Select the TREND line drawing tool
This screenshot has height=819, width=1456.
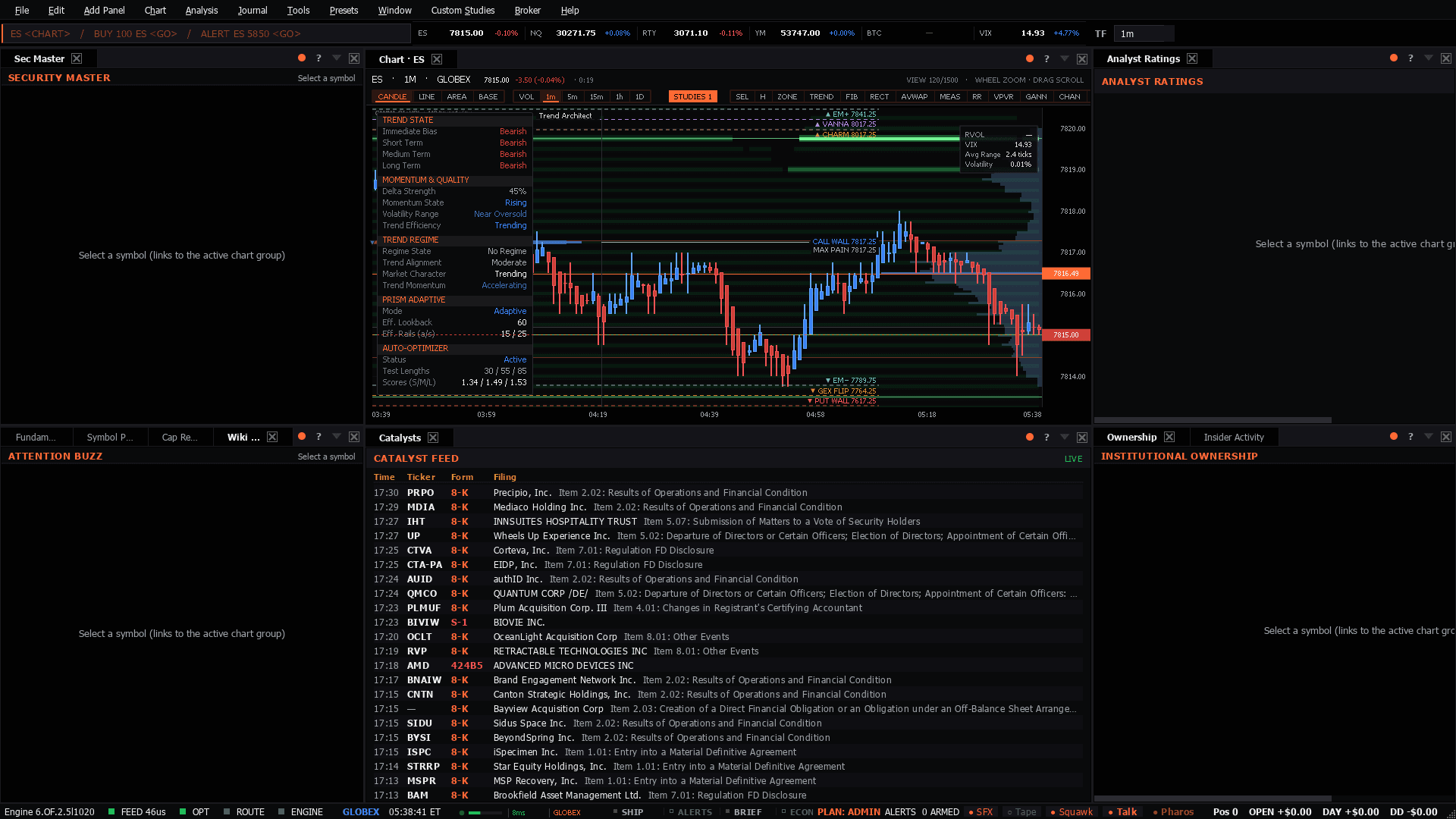pos(821,96)
